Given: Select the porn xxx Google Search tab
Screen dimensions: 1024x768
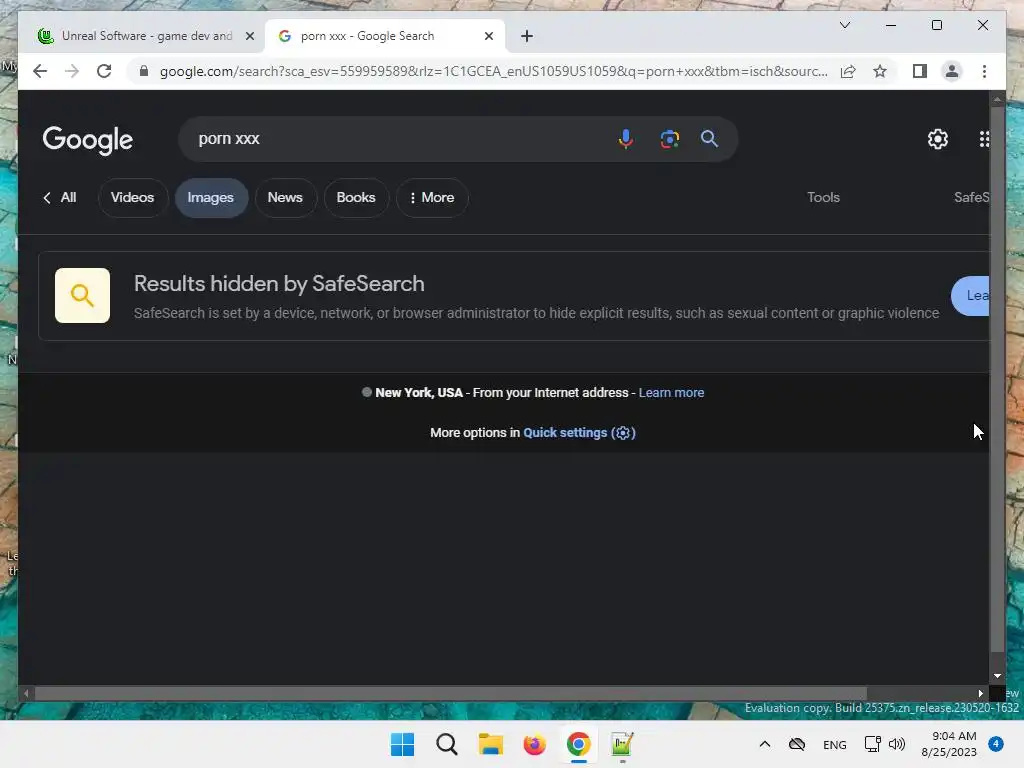Looking at the screenshot, I should point(384,36).
